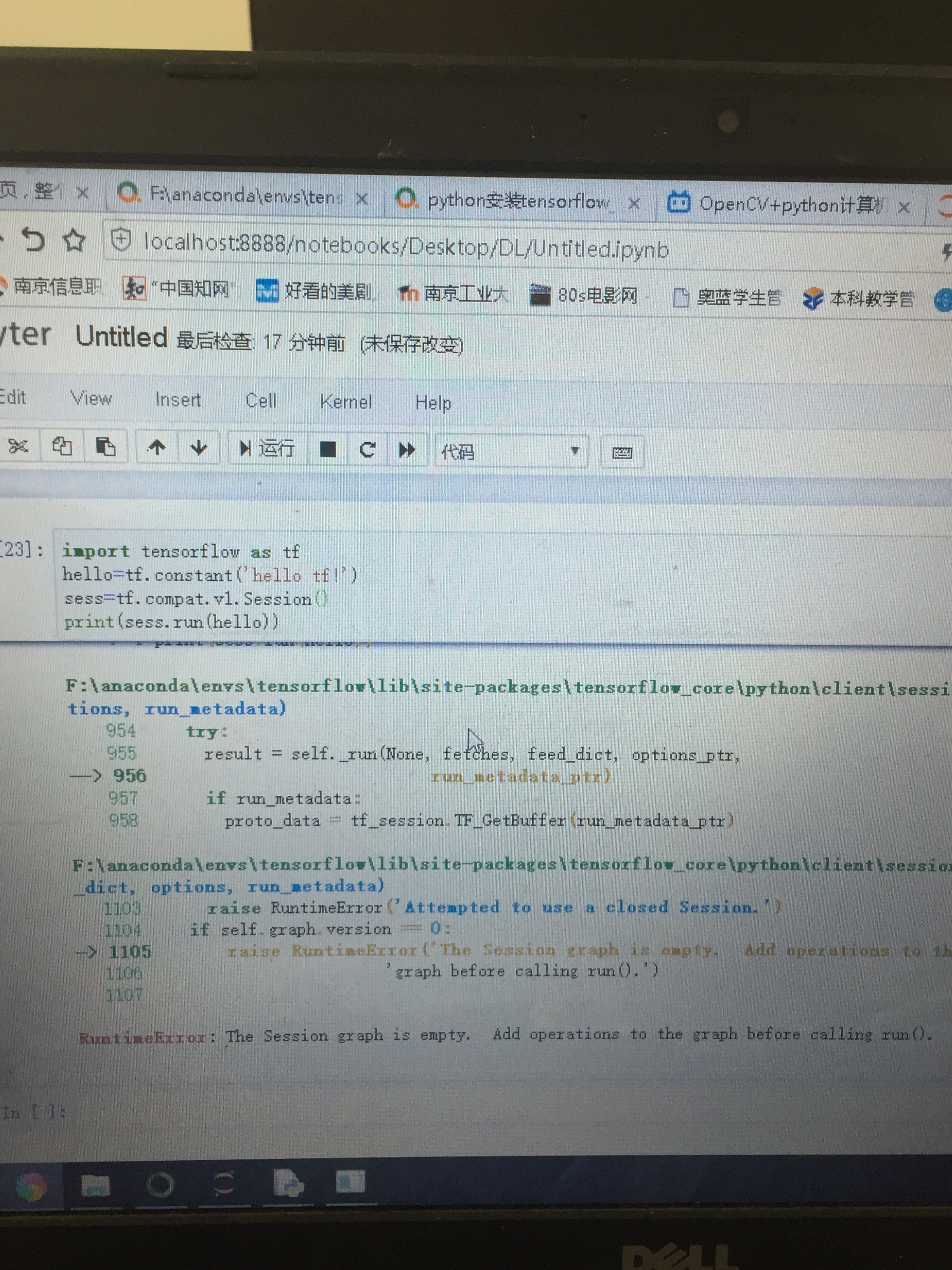The width and height of the screenshot is (952, 1270).
Task: Open the Cell menu
Action: click(x=261, y=400)
